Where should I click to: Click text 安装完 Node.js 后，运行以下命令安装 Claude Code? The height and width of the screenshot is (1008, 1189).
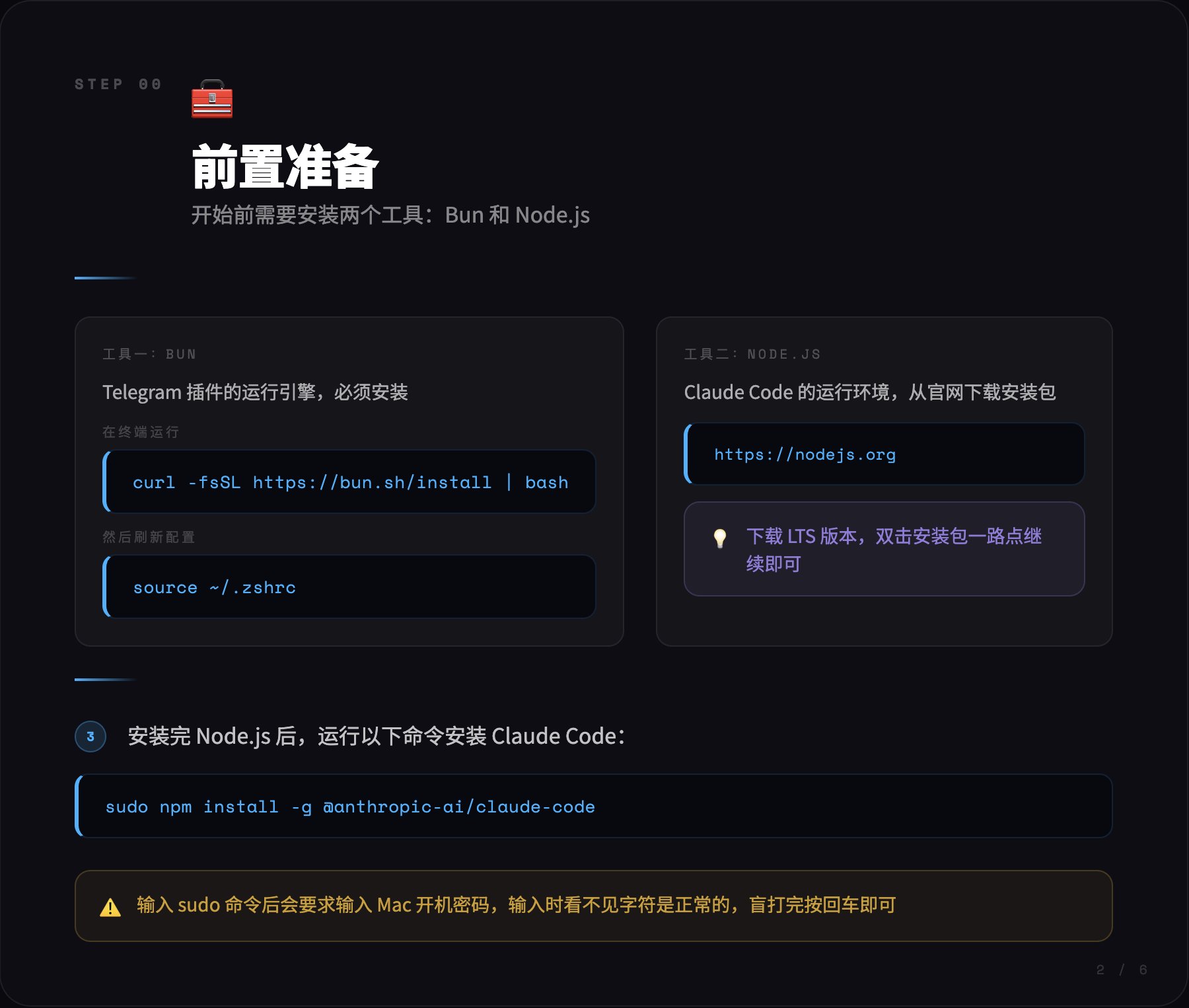tap(377, 737)
